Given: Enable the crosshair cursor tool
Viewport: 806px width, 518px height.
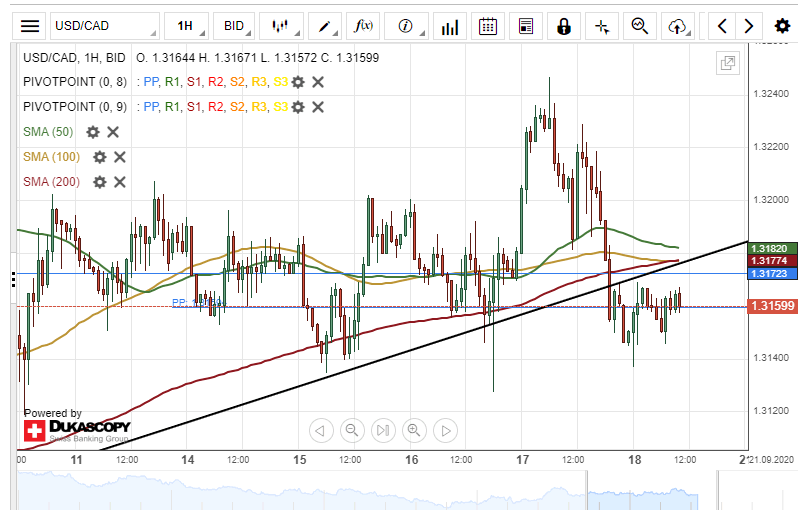Looking at the screenshot, I should 602,26.
